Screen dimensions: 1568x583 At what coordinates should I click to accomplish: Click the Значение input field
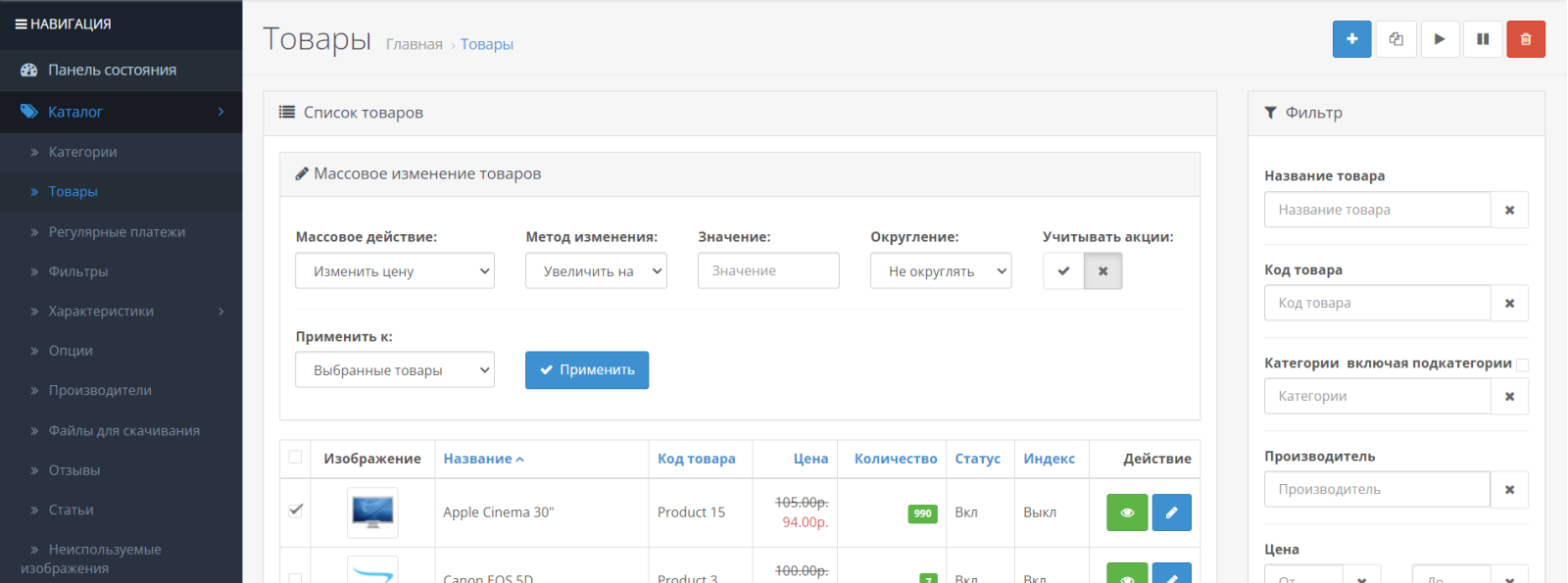click(x=768, y=270)
